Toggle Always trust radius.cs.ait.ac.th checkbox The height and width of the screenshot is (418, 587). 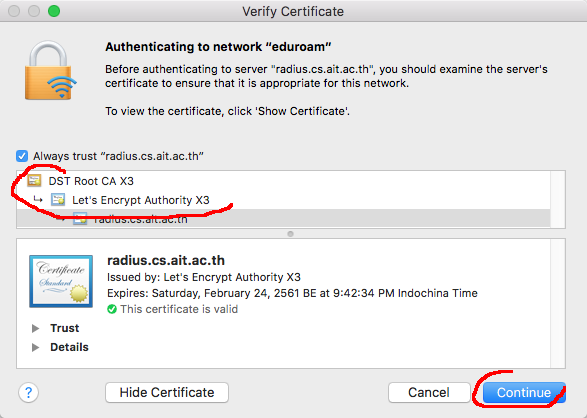coord(22,156)
